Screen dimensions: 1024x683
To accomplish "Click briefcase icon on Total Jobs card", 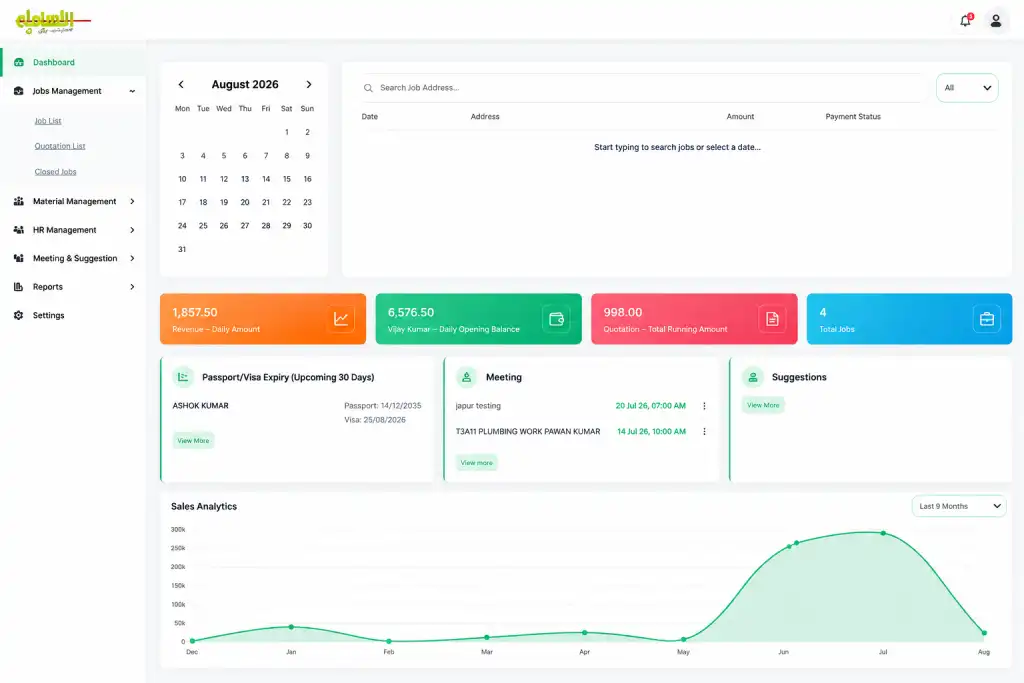I will [987, 319].
